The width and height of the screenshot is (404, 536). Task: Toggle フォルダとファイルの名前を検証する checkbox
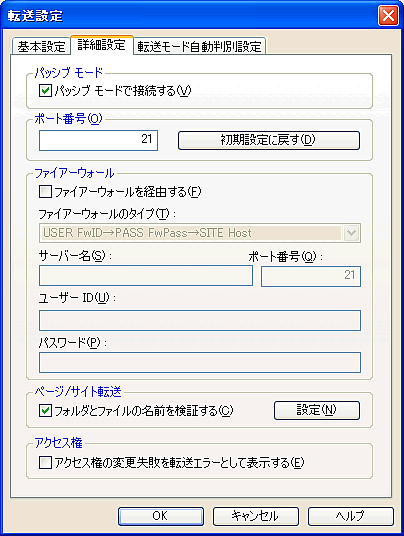pyautogui.click(x=45, y=410)
